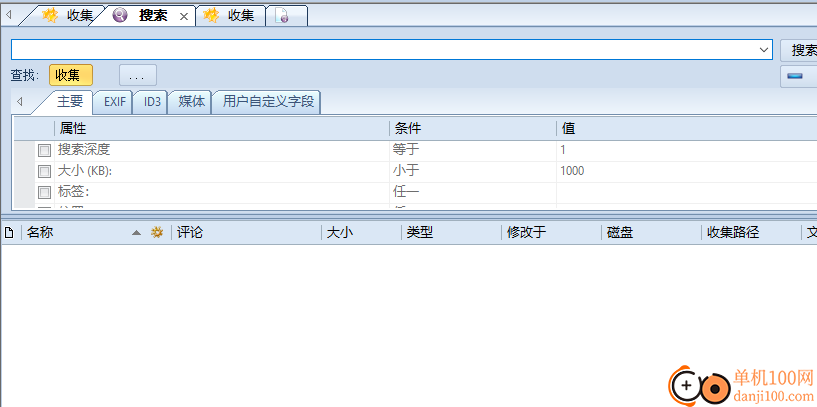Expand the search history dropdown arrow
Screen dimensions: 817x407
point(764,50)
